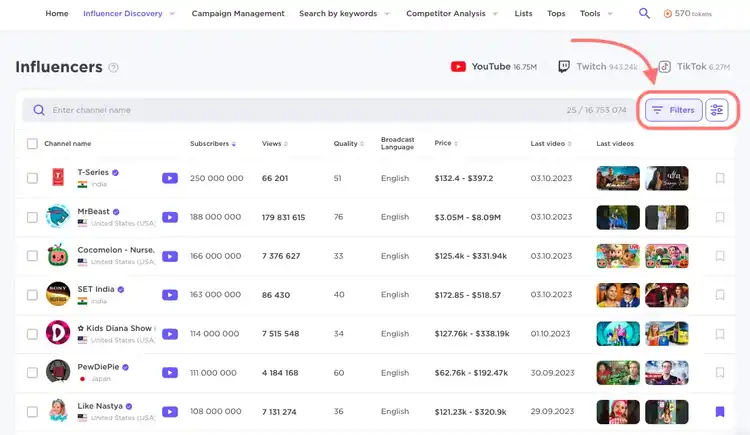Image resolution: width=750 pixels, height=435 pixels.
Task: Open the Like Nastya channel name link
Action: (100, 406)
